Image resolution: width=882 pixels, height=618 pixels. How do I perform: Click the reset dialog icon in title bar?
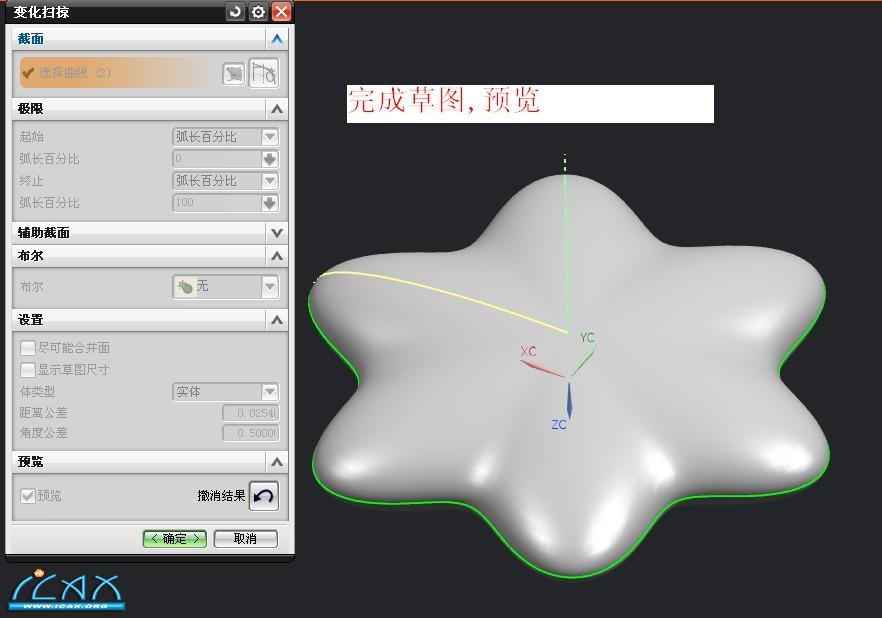[x=236, y=11]
